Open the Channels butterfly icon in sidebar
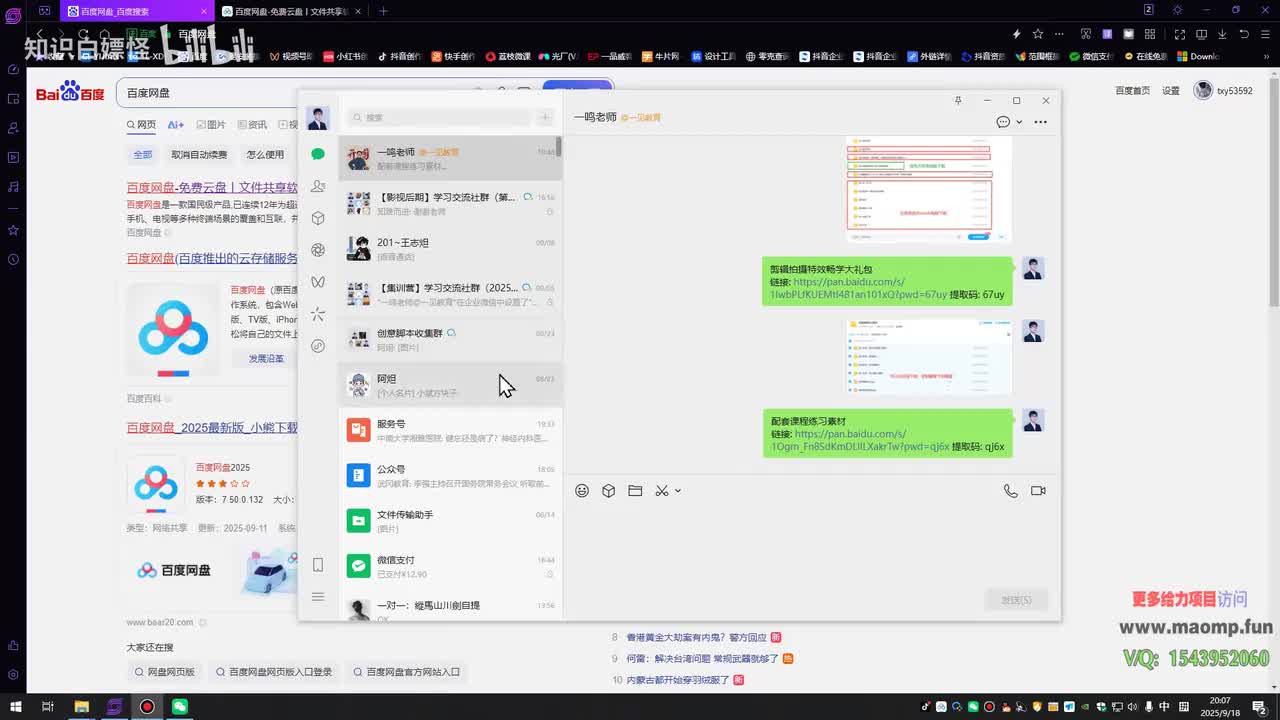The height and width of the screenshot is (720, 1280). pyautogui.click(x=318, y=282)
